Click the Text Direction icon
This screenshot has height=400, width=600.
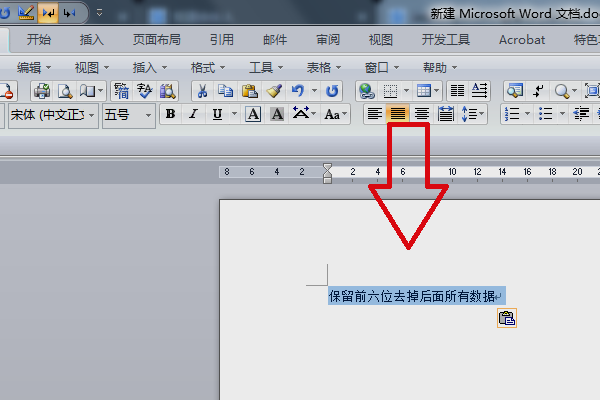479,91
